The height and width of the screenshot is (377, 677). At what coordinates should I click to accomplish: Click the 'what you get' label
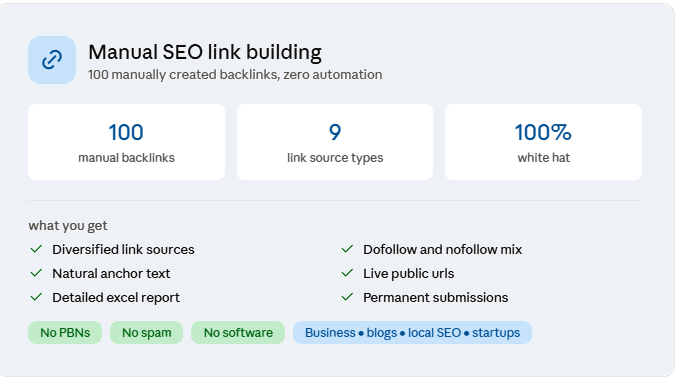pyautogui.click(x=68, y=225)
